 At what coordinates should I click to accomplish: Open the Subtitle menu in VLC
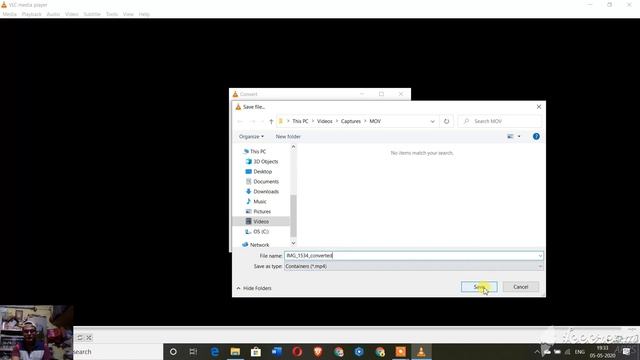point(92,14)
